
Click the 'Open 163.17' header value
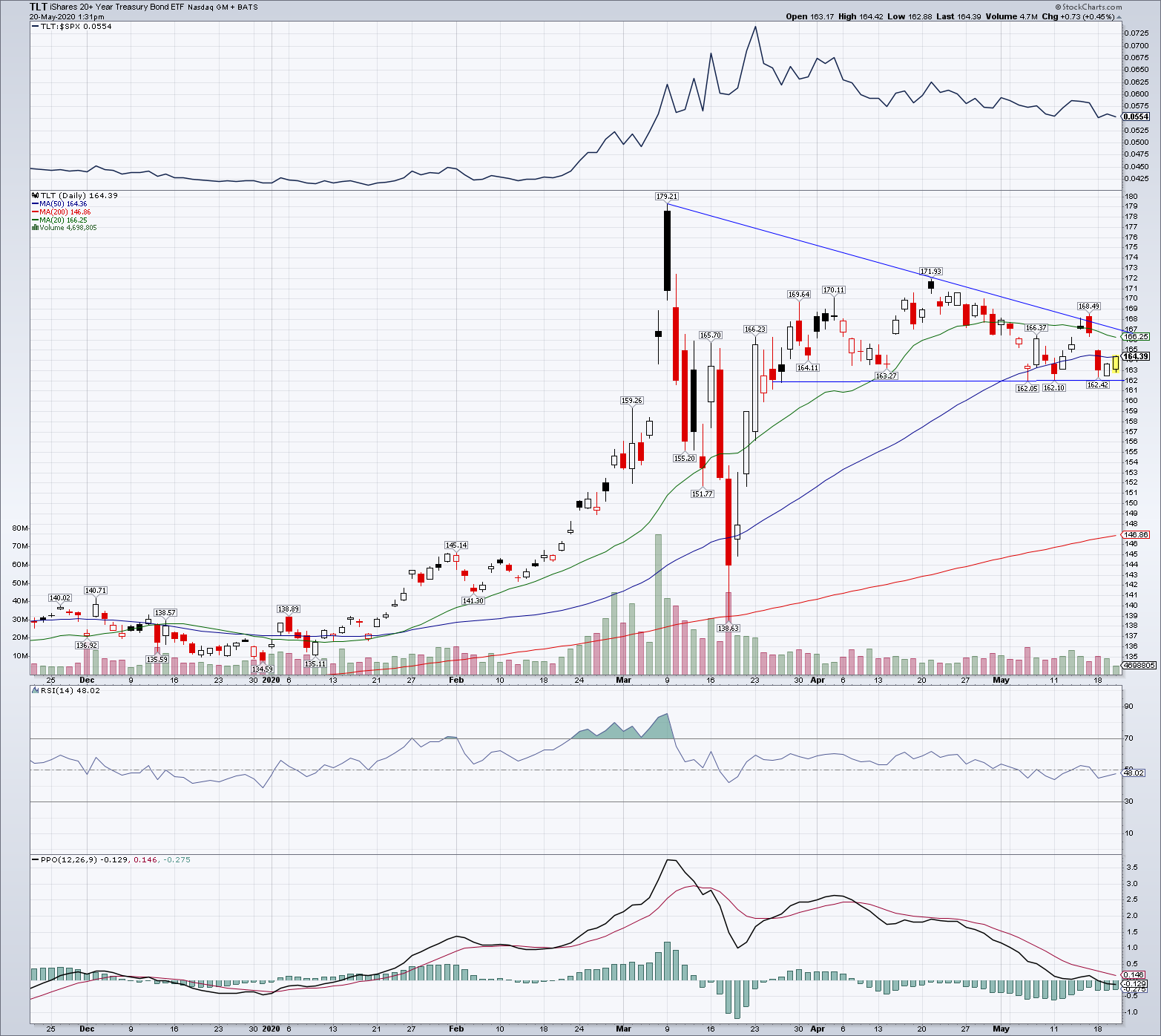pyautogui.click(x=810, y=16)
